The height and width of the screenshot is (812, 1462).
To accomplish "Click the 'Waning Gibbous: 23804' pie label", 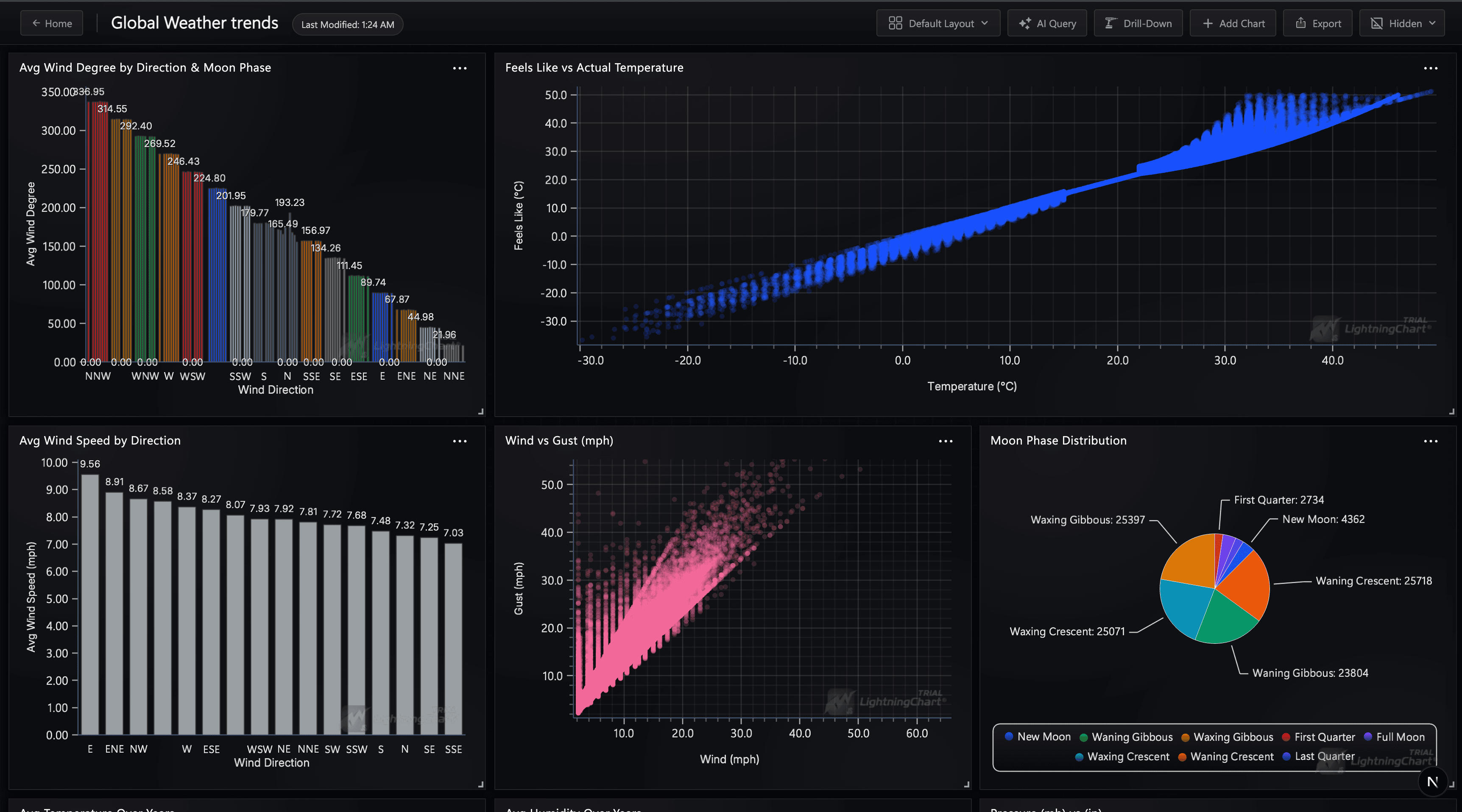I will tap(1310, 673).
